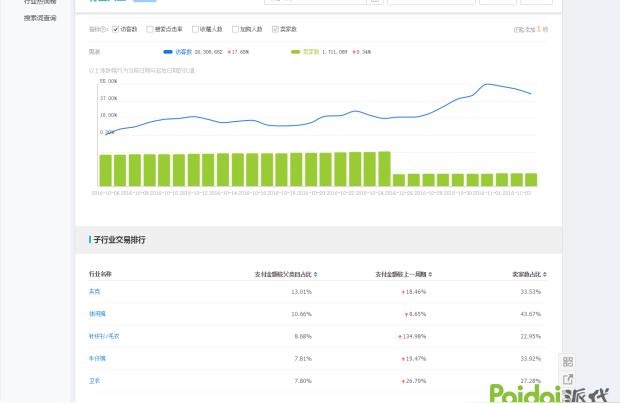Click the green 卖家数 legend swatch

click(x=295, y=52)
